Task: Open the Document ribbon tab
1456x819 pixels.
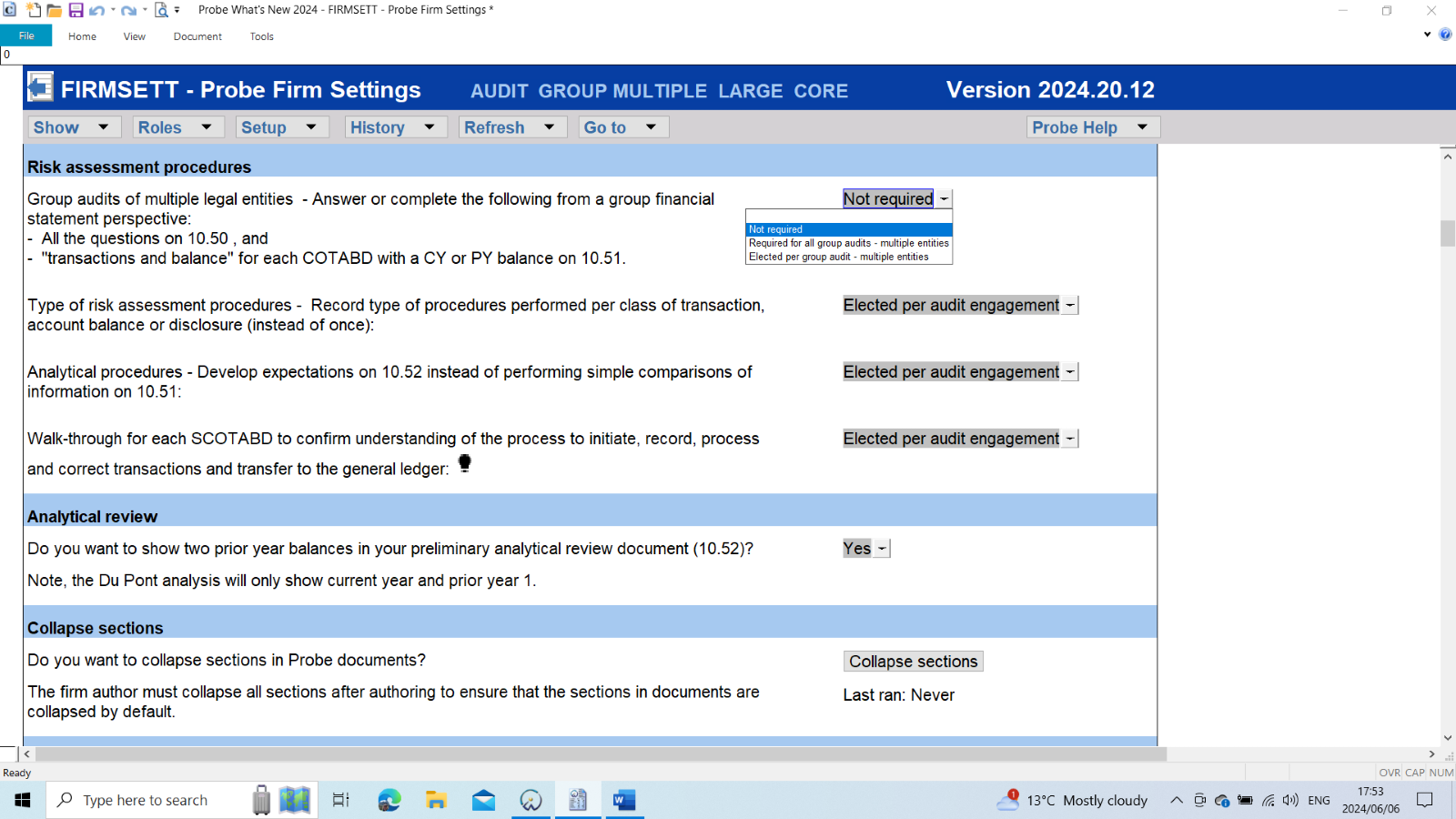Action: 197,36
